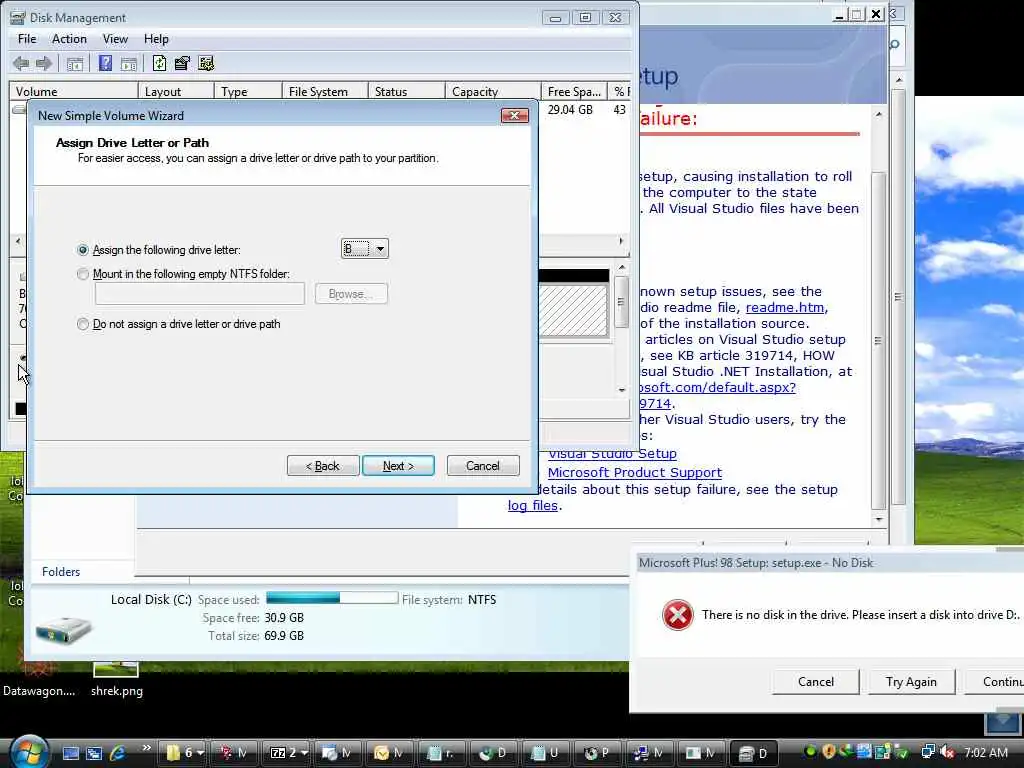The width and height of the screenshot is (1024, 768).
Task: Click the taskbar clock showing 7:02 AM
Action: point(986,752)
